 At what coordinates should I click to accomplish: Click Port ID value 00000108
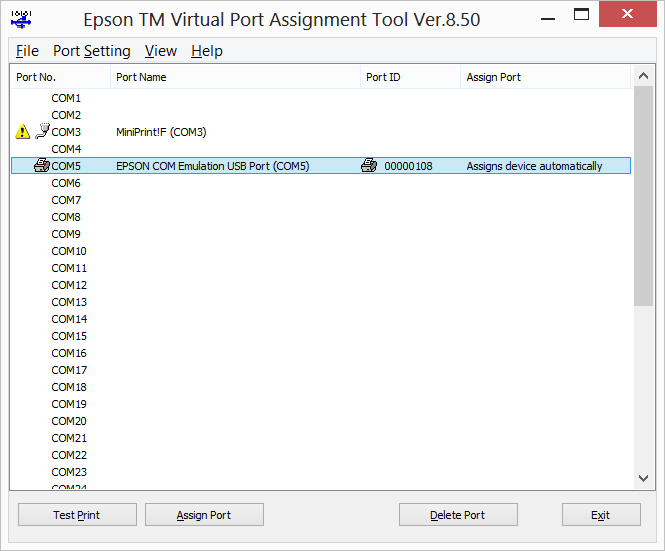click(x=408, y=166)
